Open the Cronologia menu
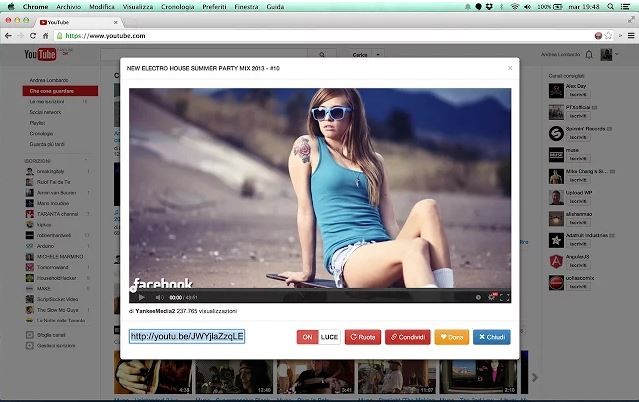Image resolution: width=639 pixels, height=402 pixels. click(x=178, y=7)
